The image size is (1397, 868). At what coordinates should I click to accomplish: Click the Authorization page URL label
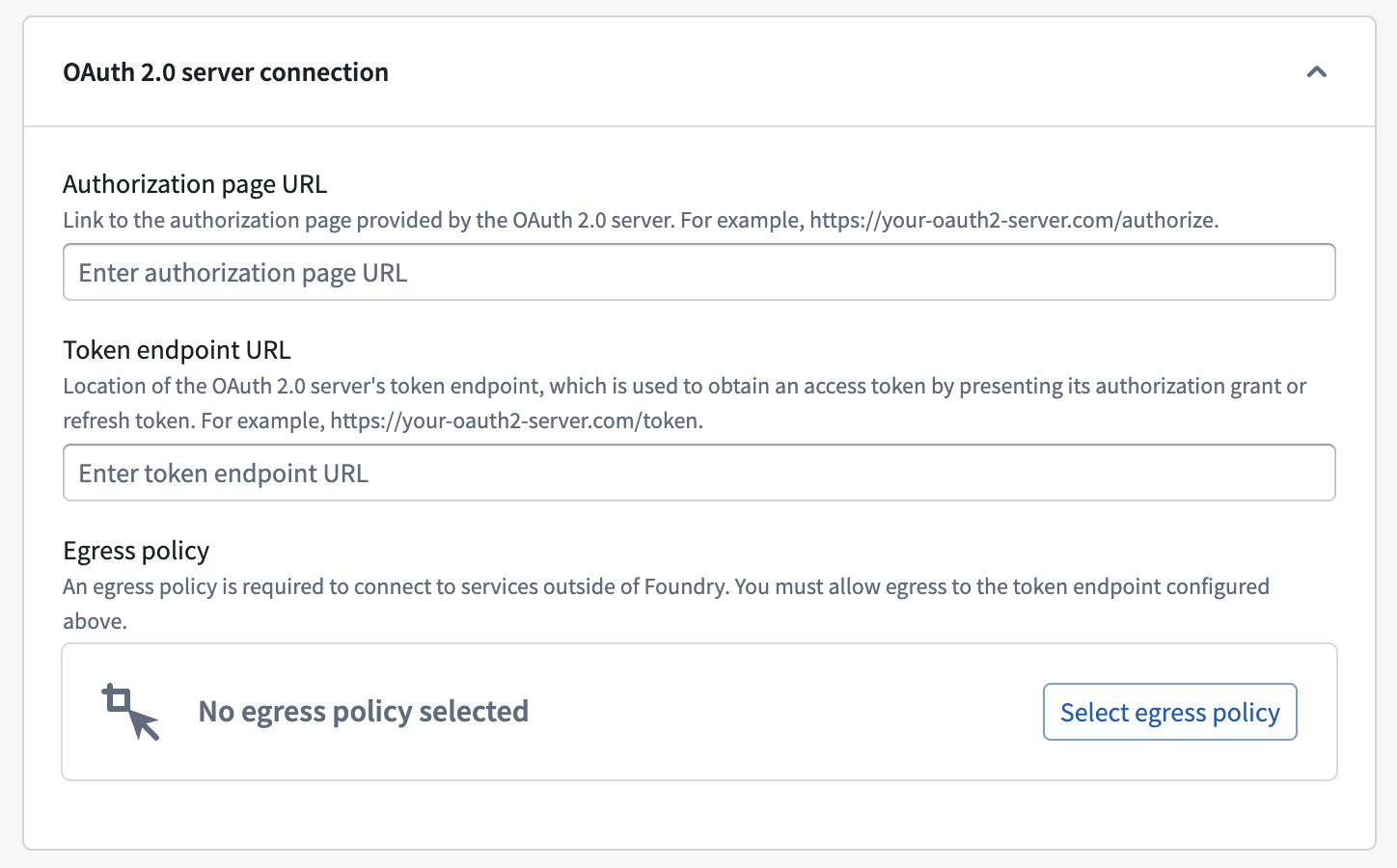[x=195, y=184]
